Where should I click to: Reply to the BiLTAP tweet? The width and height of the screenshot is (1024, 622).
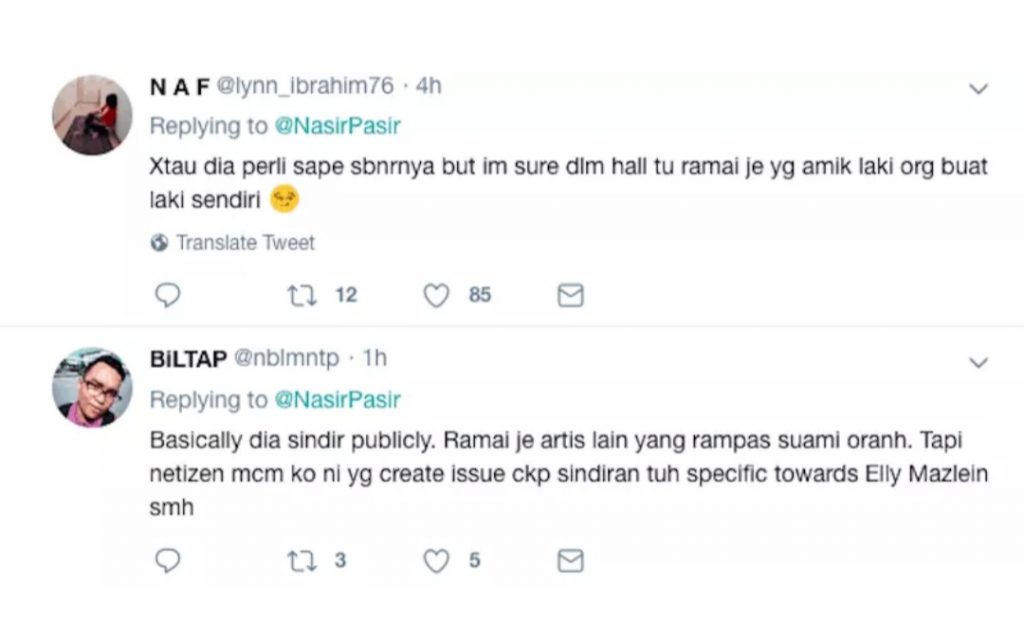pos(168,561)
